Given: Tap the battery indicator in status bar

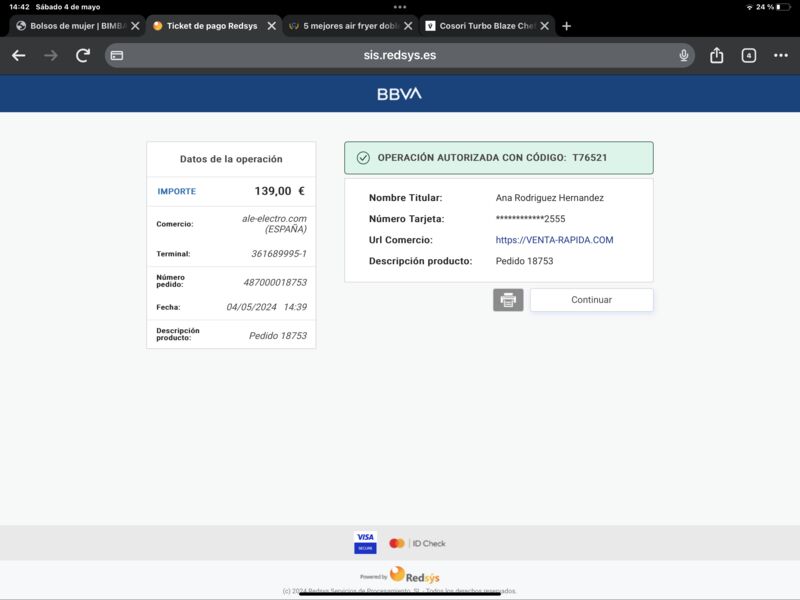Looking at the screenshot, I should (x=784, y=7).
